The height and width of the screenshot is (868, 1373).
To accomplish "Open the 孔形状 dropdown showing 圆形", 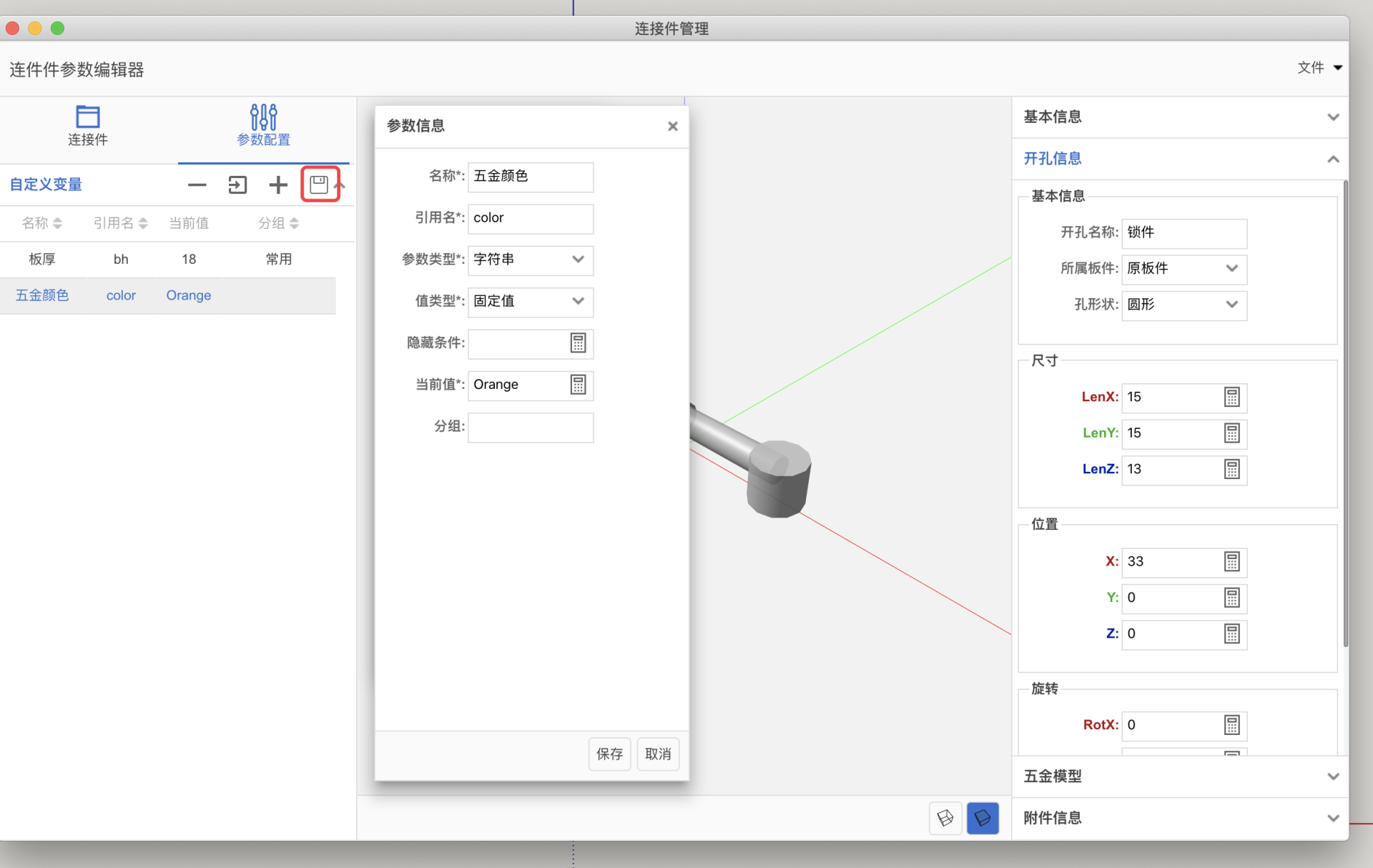I will [x=1183, y=305].
